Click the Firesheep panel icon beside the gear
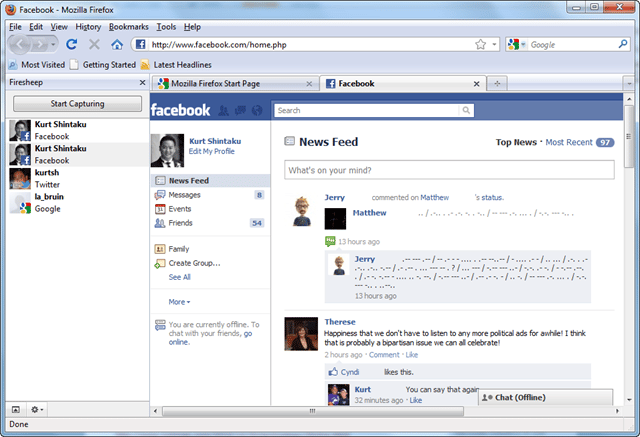Image resolution: width=640 pixels, height=437 pixels. tap(16, 409)
